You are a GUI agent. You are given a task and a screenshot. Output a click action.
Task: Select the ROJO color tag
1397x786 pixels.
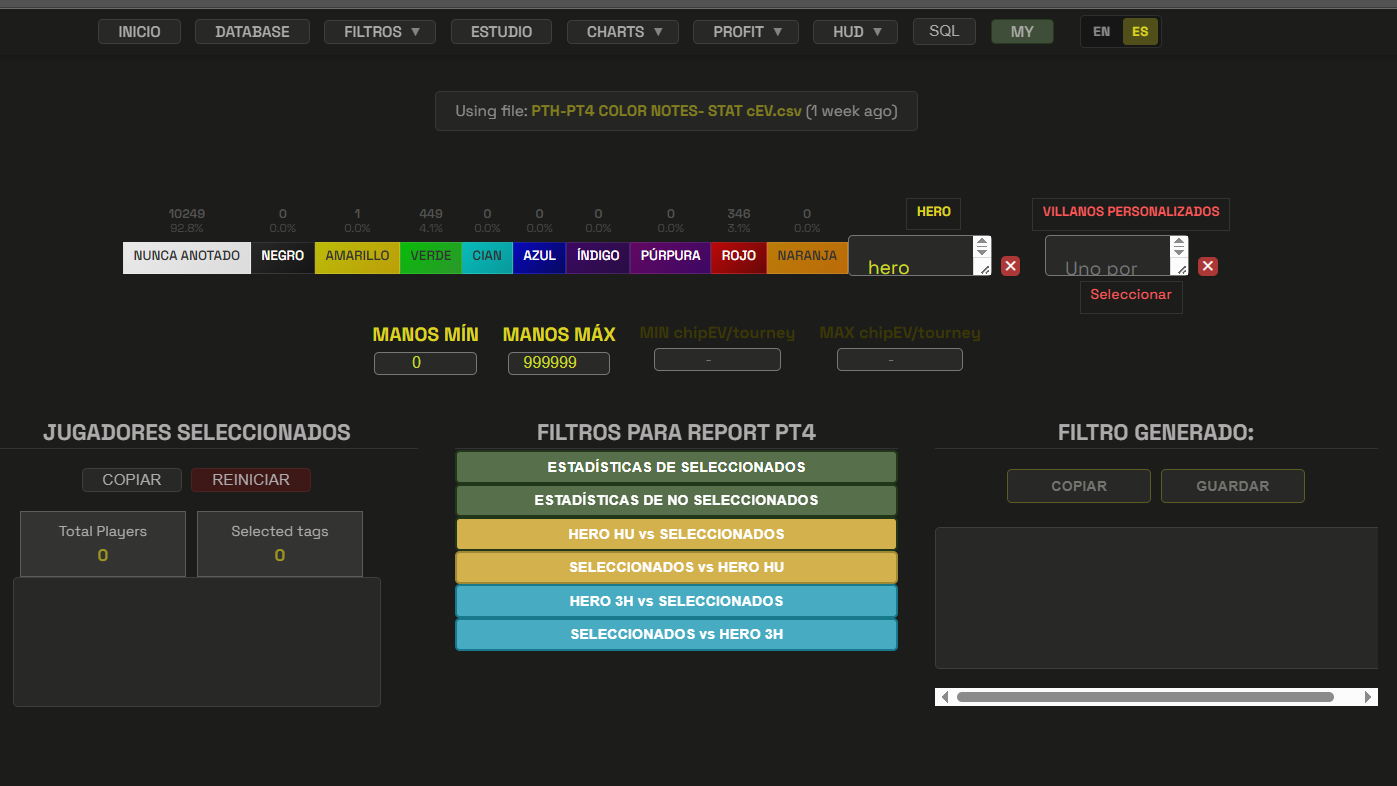point(739,256)
